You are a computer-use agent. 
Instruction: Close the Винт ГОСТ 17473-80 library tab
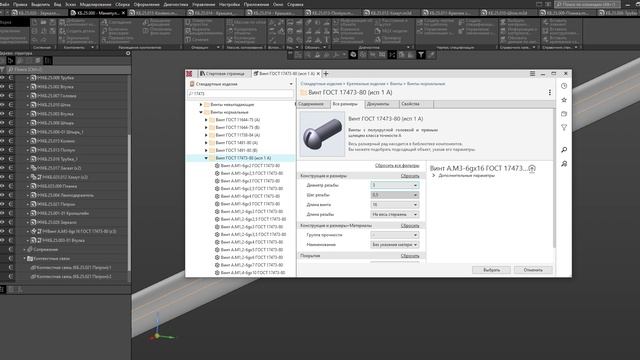pos(318,73)
